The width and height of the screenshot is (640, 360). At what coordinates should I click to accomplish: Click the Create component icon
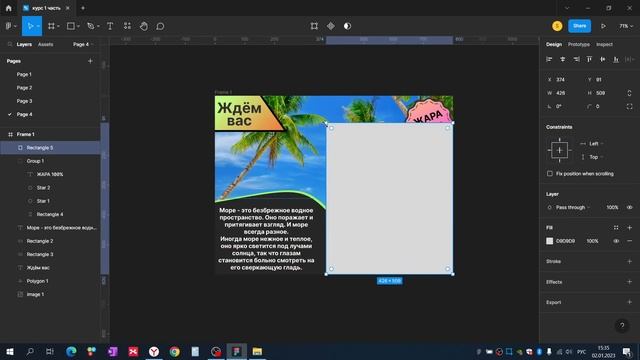point(331,26)
